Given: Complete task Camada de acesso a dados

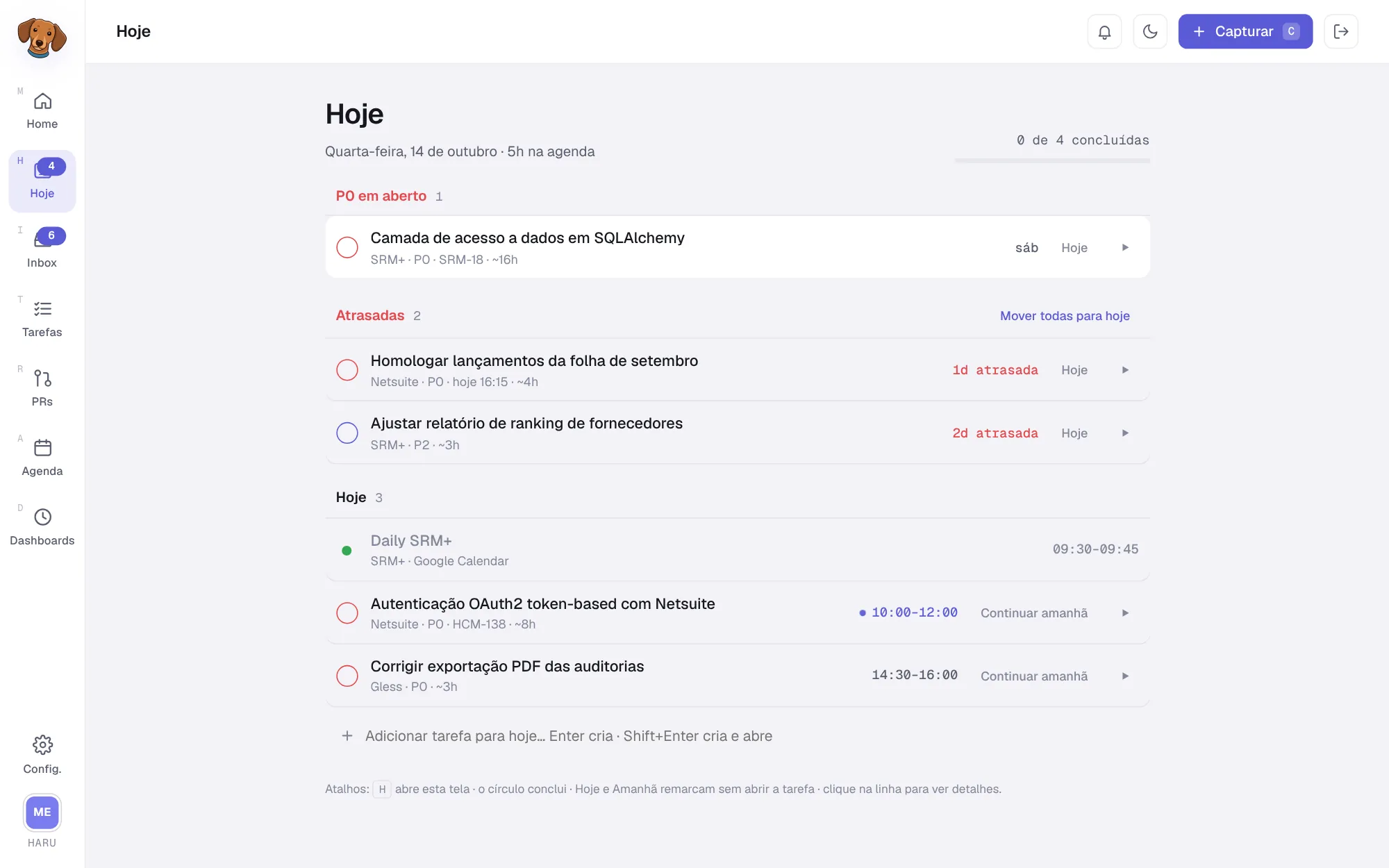Looking at the screenshot, I should pyautogui.click(x=347, y=248).
